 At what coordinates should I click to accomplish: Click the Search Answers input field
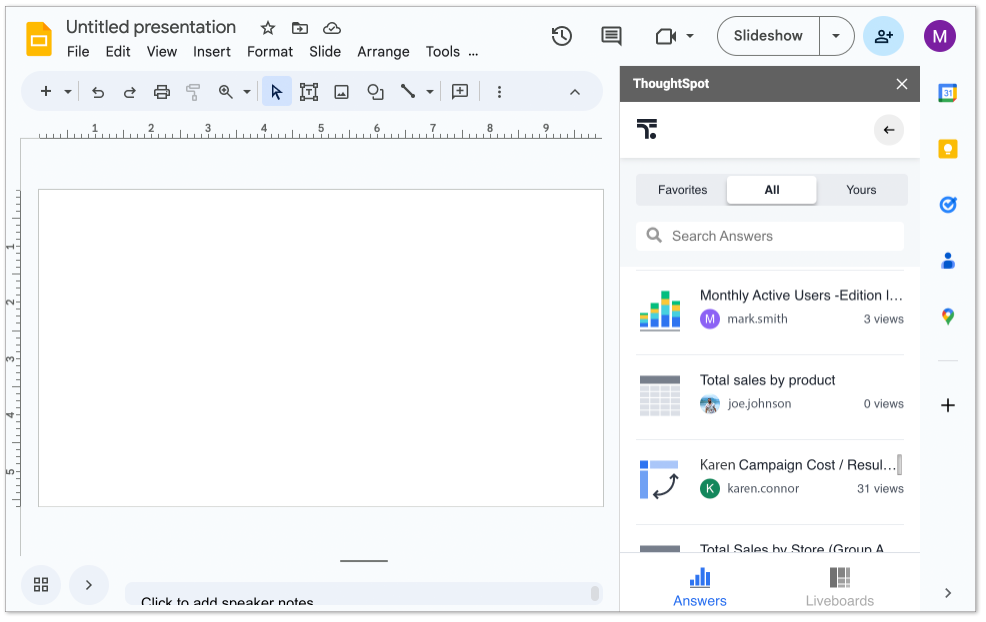[769, 235]
